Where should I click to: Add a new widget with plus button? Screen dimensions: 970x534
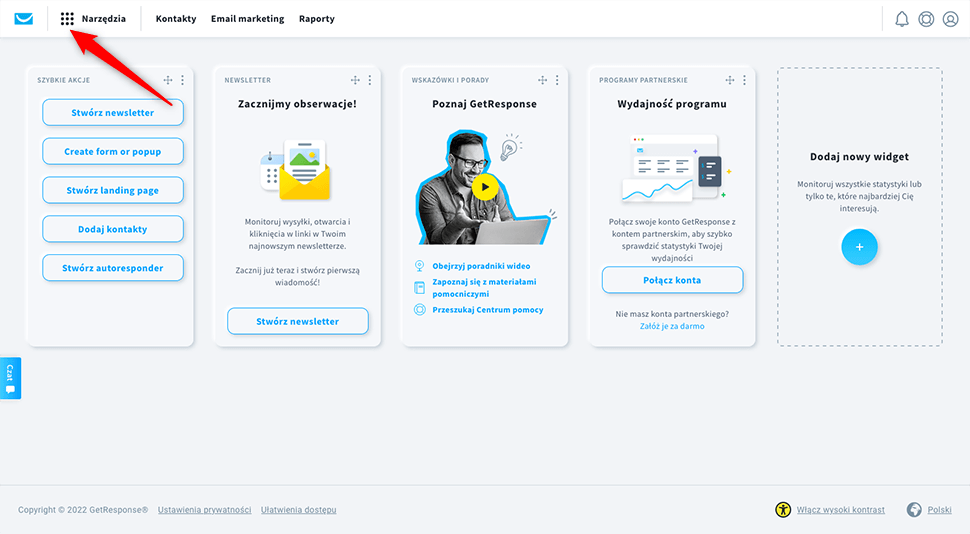pos(859,247)
